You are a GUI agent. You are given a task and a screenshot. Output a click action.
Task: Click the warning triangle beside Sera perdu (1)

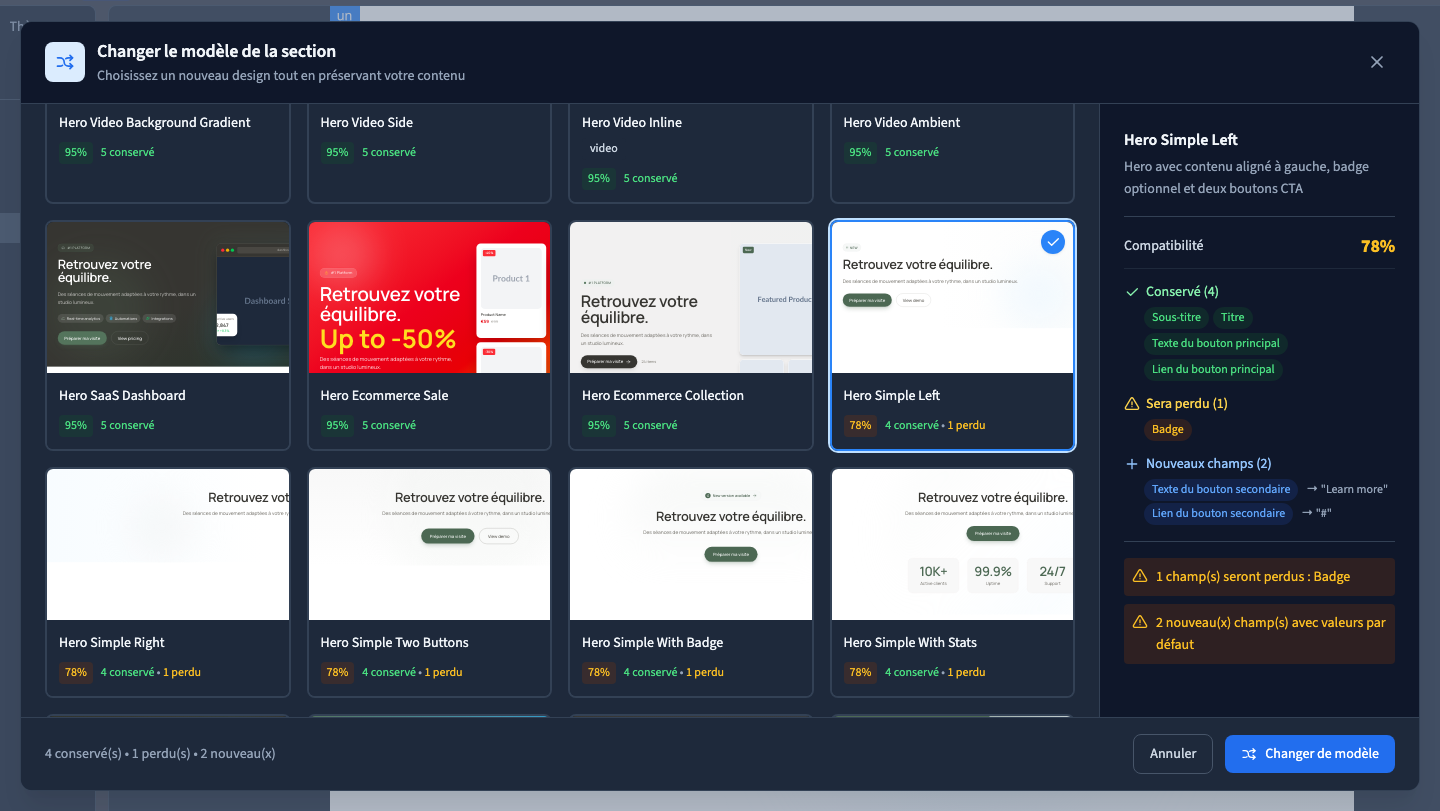tap(1132, 404)
